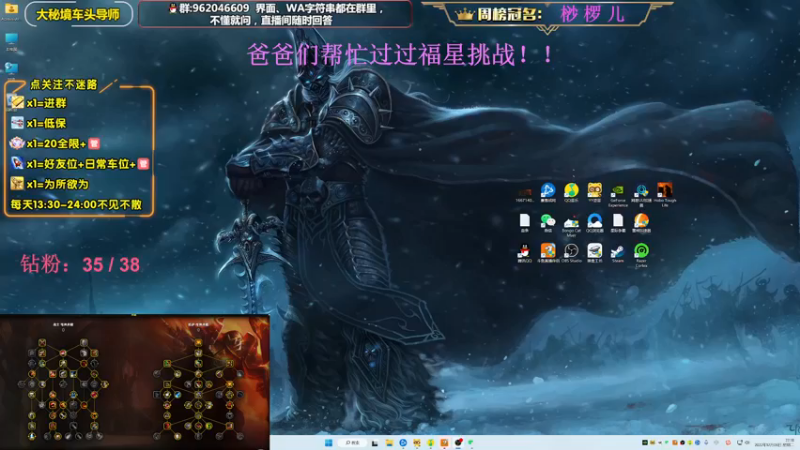Launch Steam from the desktop

[x=618, y=253]
